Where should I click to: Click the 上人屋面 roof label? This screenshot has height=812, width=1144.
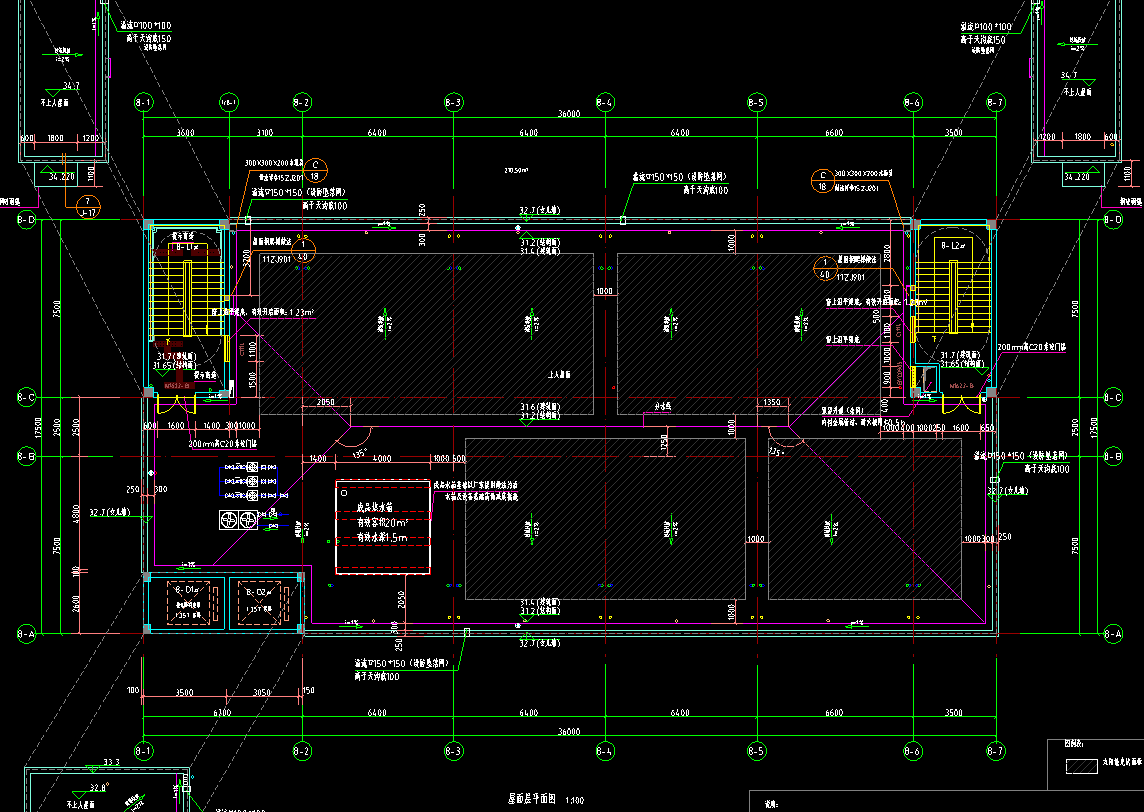[560, 375]
